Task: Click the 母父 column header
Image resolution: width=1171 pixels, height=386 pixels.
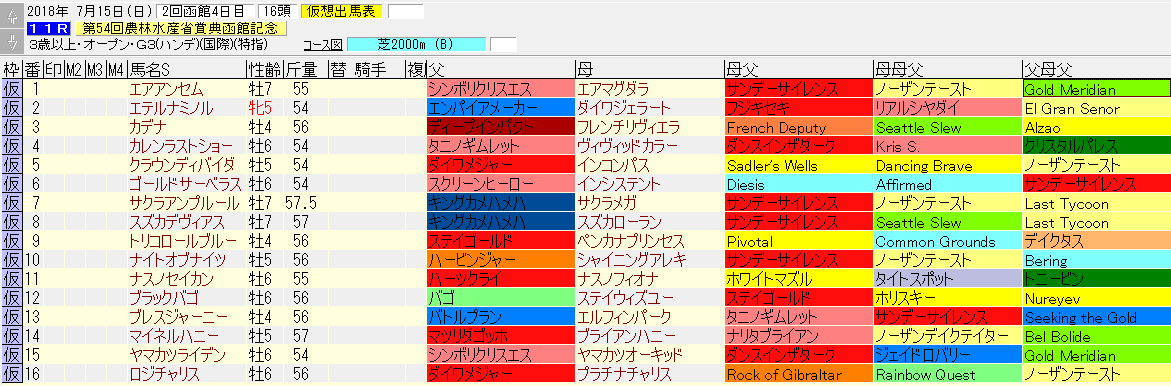Action: pos(798,70)
